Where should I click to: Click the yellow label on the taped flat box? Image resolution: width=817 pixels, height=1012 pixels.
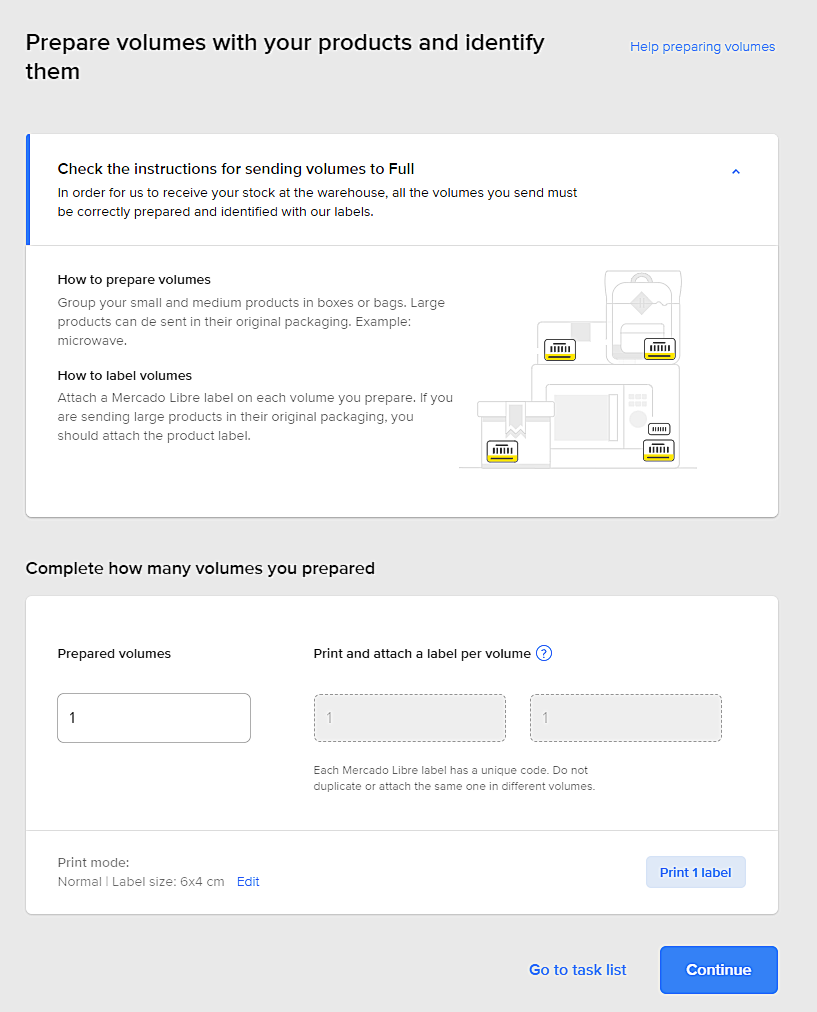click(x=559, y=350)
